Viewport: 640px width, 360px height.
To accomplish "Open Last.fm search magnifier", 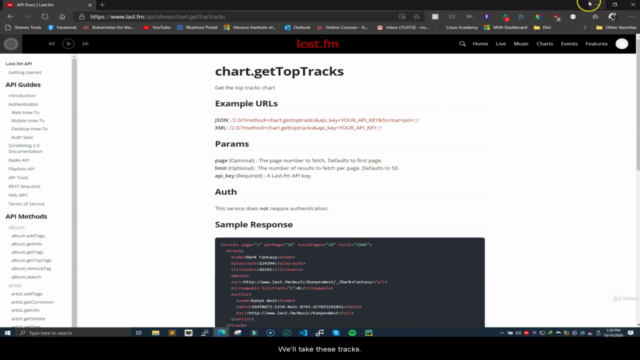I will click(462, 44).
